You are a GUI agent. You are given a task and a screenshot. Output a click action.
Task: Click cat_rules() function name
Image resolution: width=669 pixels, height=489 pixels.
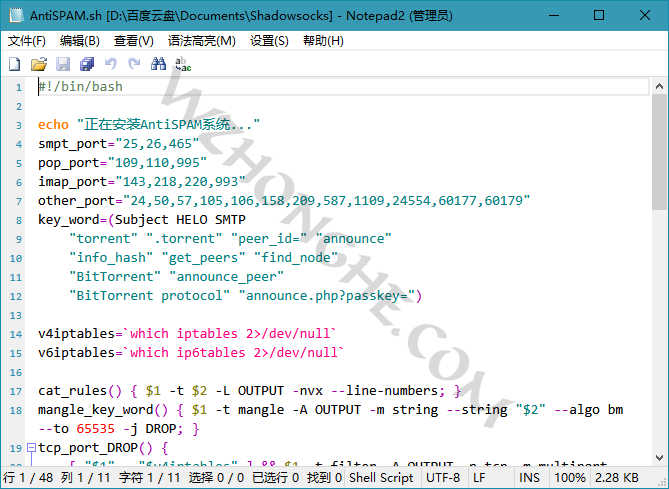80,391
